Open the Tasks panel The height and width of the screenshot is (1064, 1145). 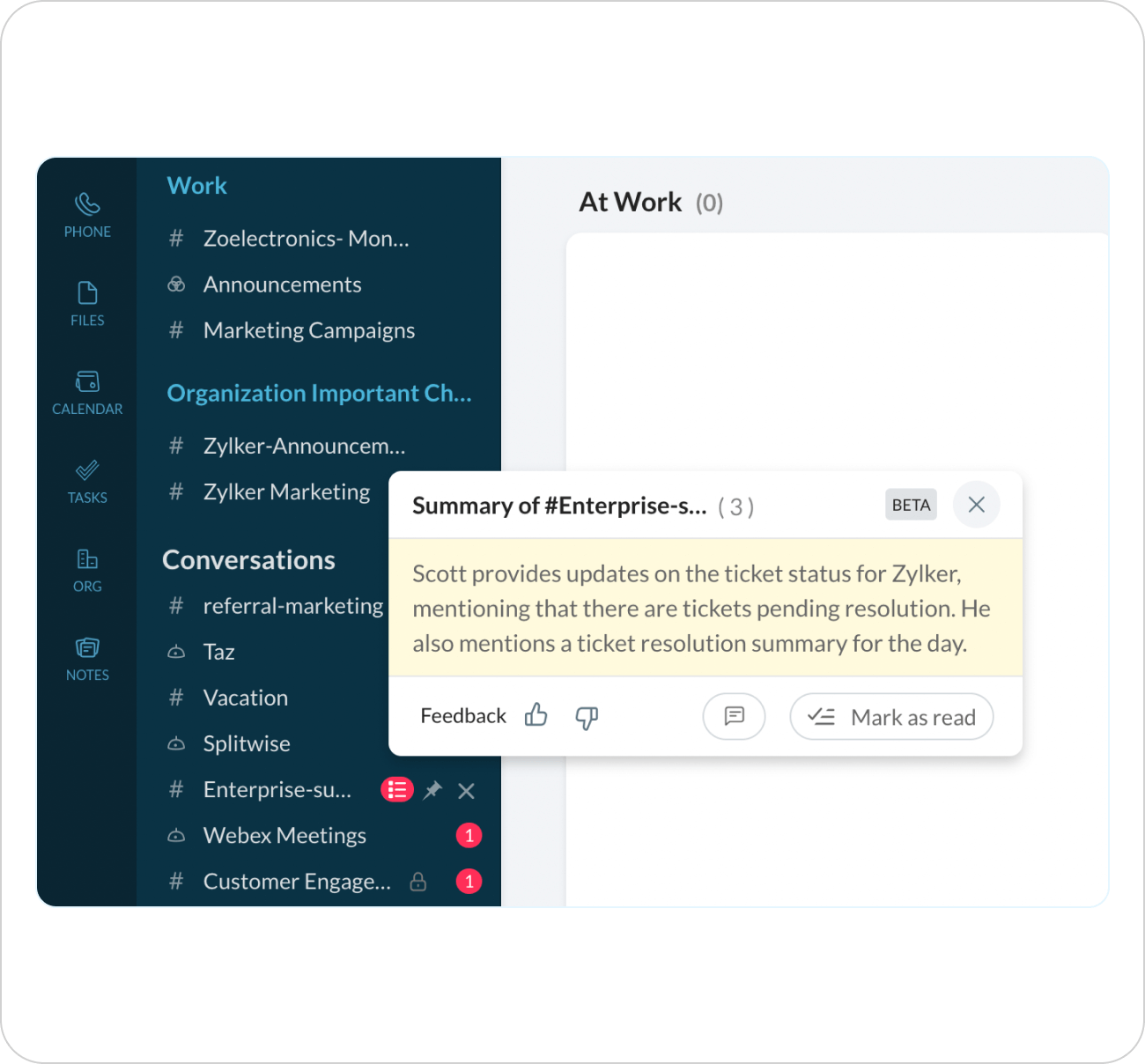point(86,481)
